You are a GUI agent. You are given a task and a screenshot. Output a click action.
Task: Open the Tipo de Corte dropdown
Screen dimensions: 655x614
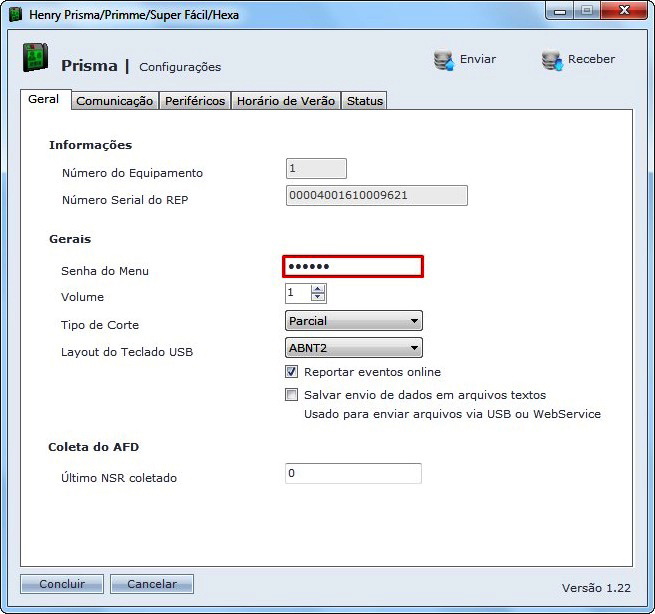coord(354,321)
